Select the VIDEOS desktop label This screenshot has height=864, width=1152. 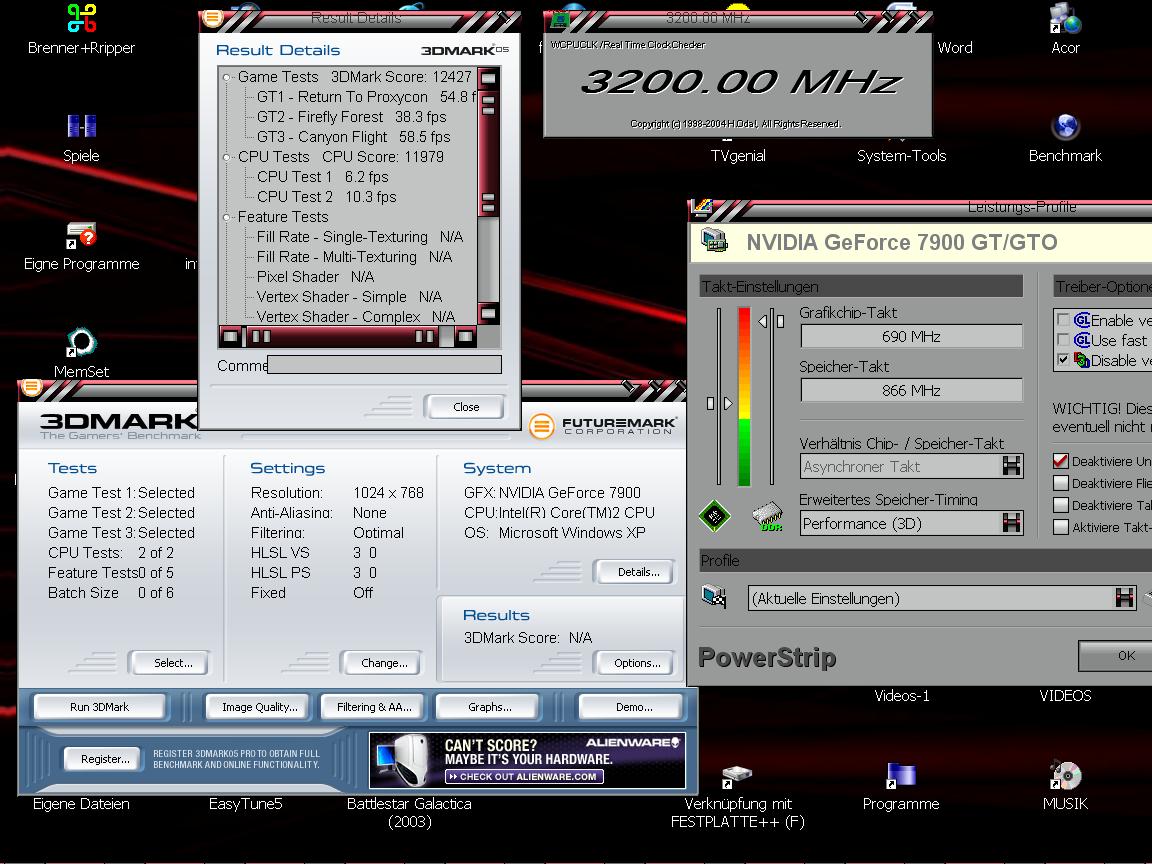coord(1065,695)
